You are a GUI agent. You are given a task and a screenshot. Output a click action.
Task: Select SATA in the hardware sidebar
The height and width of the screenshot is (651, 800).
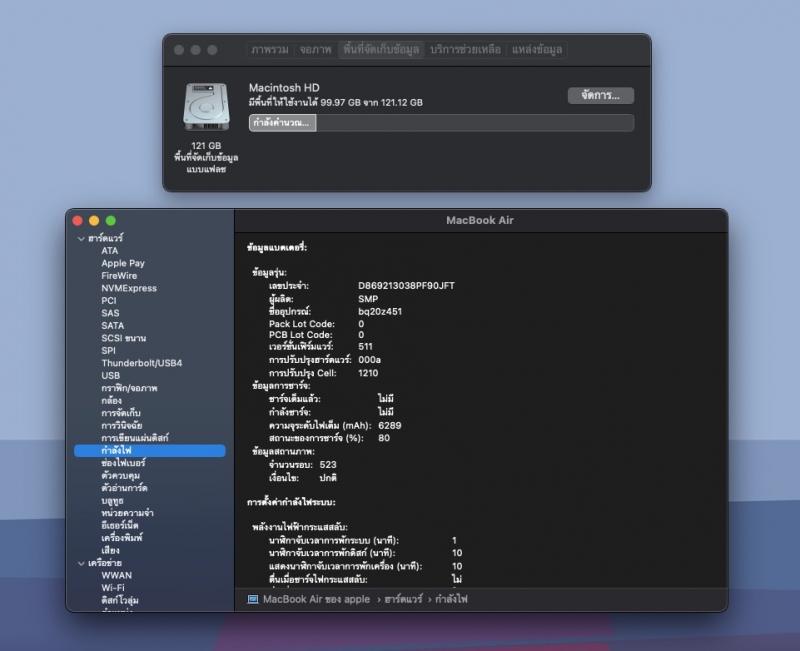tap(112, 325)
